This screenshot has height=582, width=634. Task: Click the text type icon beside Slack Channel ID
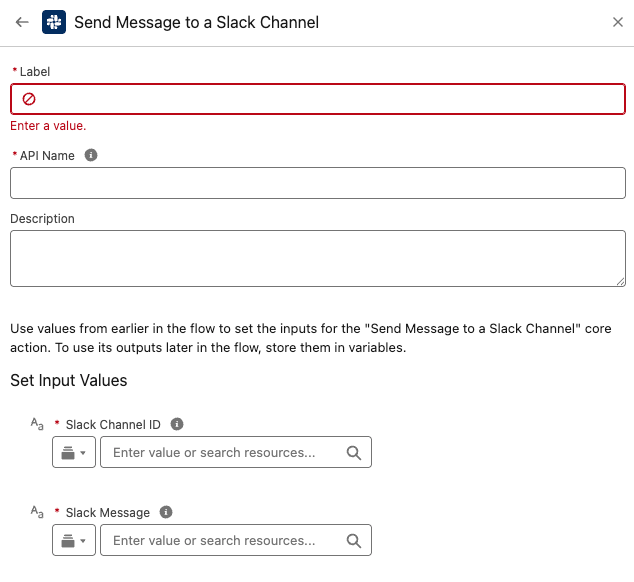tap(37, 424)
